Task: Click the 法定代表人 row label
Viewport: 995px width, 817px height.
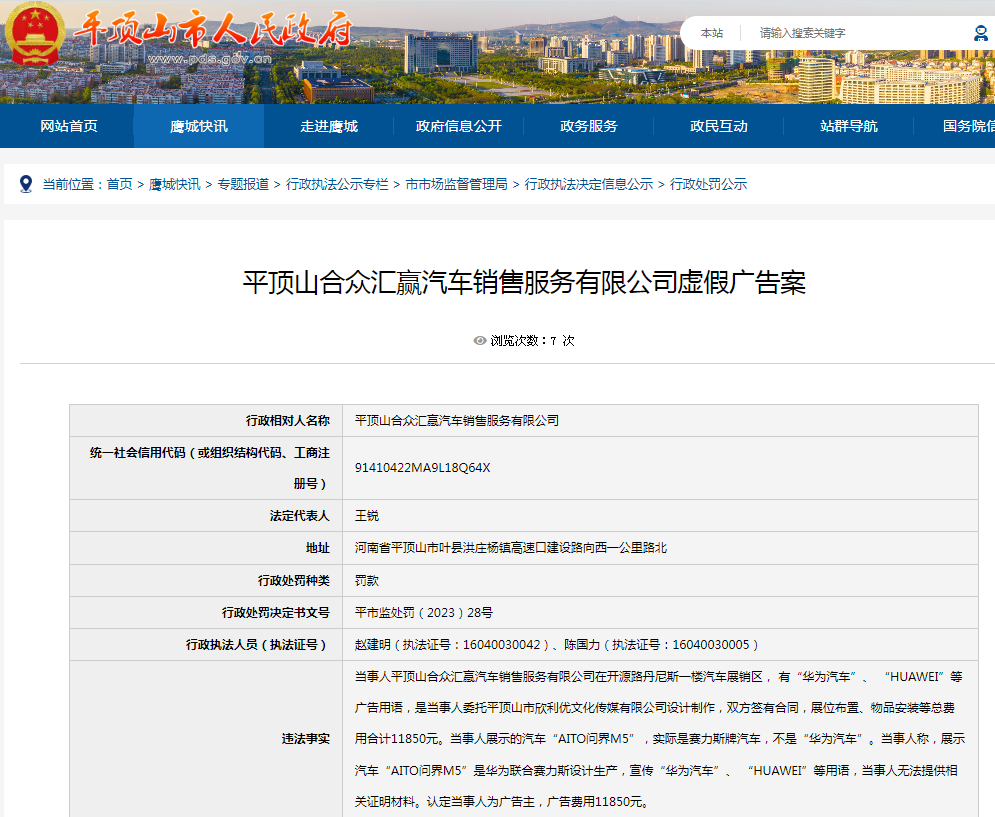Action: tap(300, 515)
